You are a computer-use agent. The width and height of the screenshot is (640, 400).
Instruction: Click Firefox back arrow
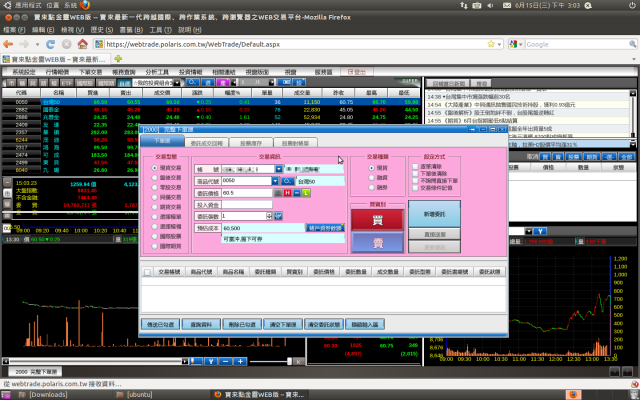8,44
